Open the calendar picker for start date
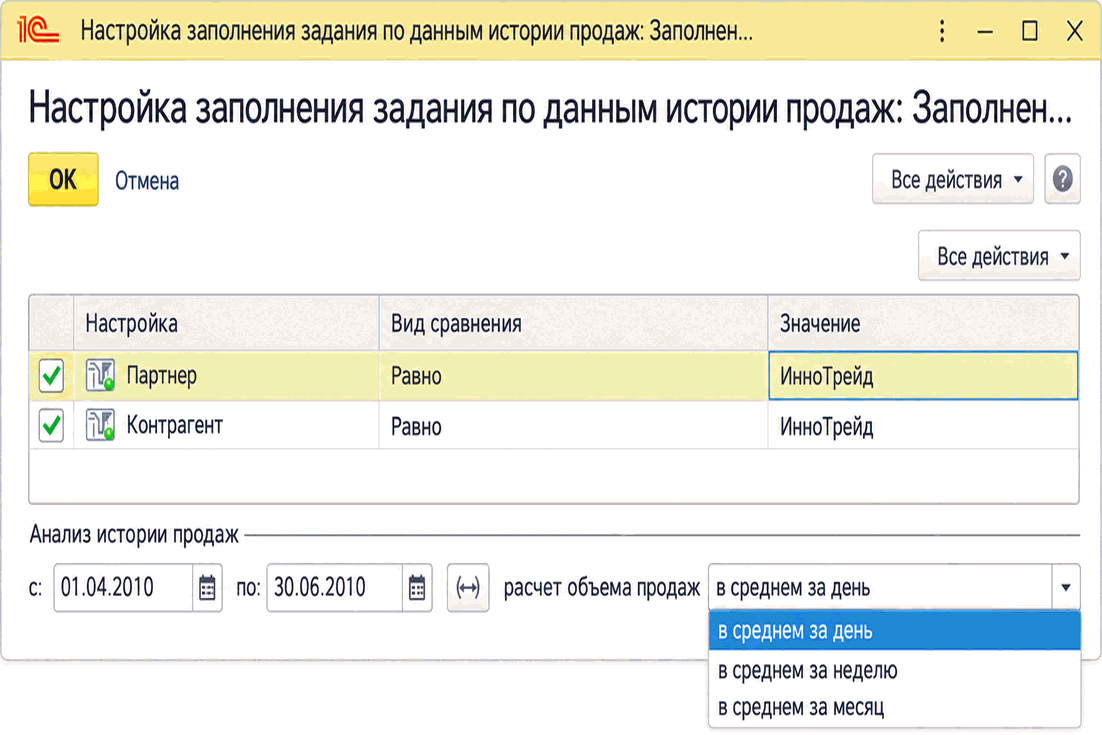The image size is (1102, 735). click(x=207, y=587)
